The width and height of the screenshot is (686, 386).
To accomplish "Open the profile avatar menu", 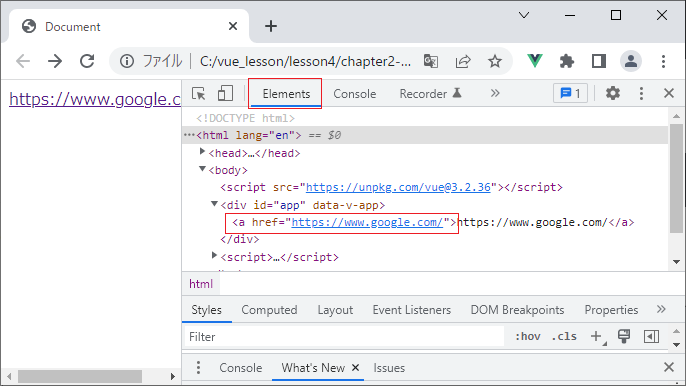I will tap(631, 61).
